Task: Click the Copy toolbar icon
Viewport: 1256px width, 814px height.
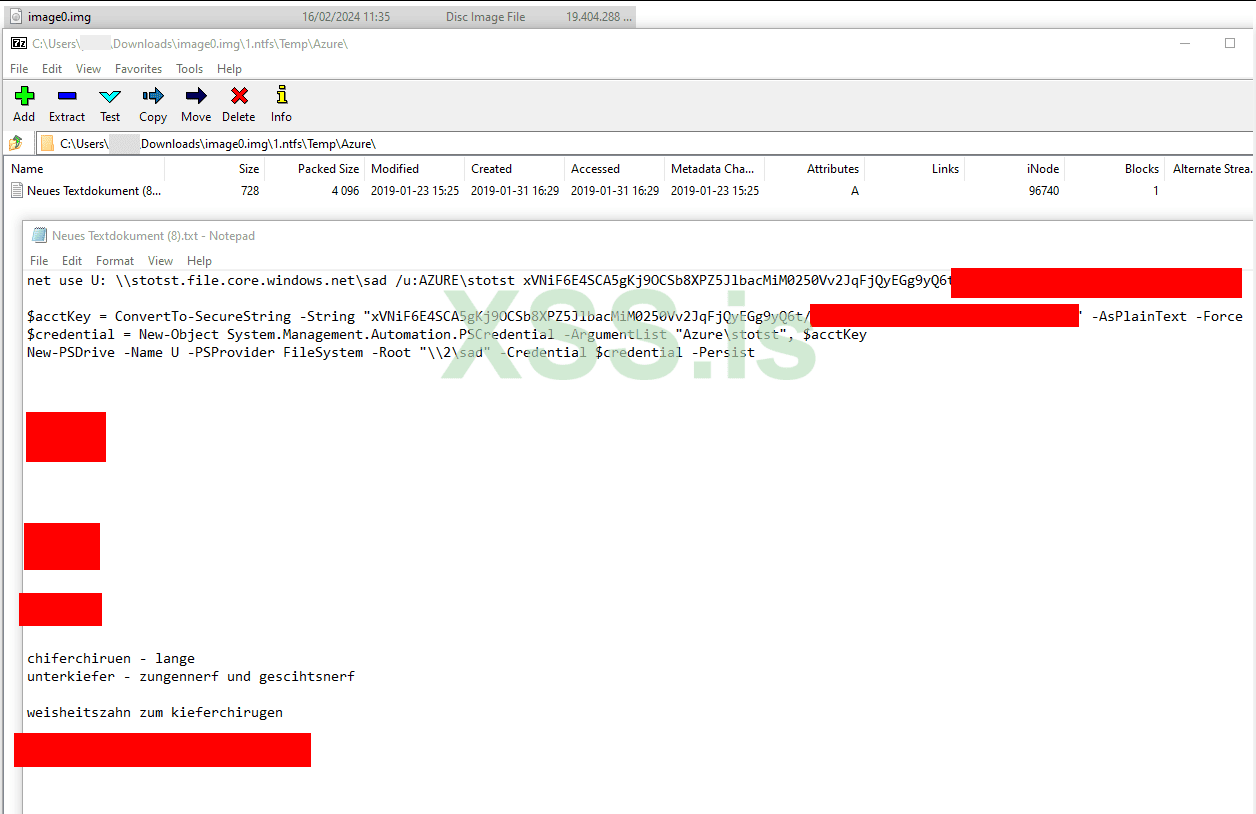Action: 153,96
